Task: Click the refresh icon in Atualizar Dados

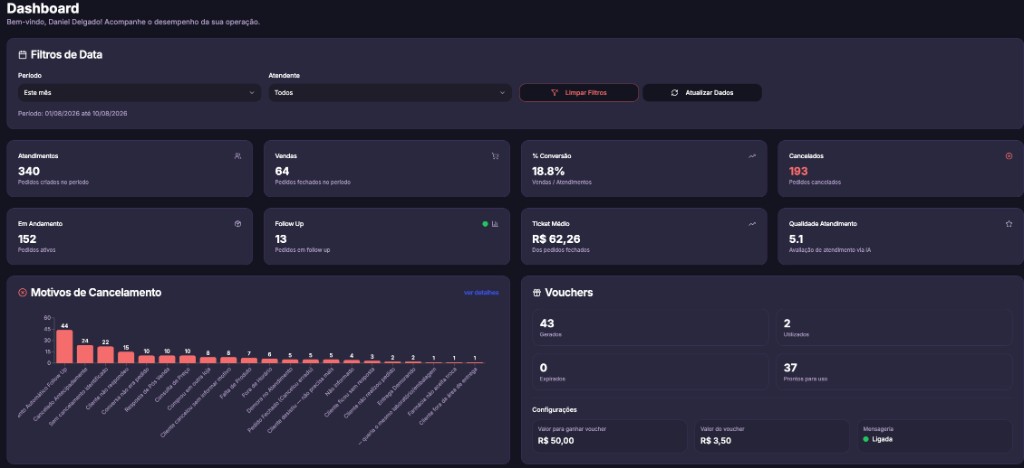Action: pos(675,93)
